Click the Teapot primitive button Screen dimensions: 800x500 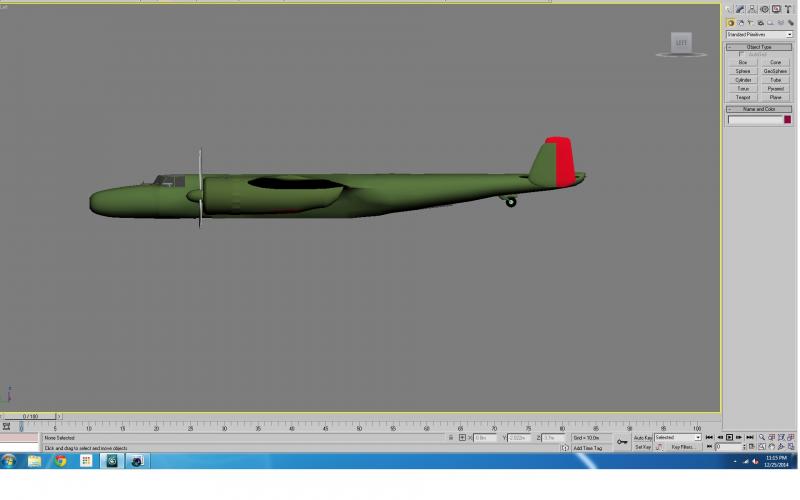click(x=742, y=97)
